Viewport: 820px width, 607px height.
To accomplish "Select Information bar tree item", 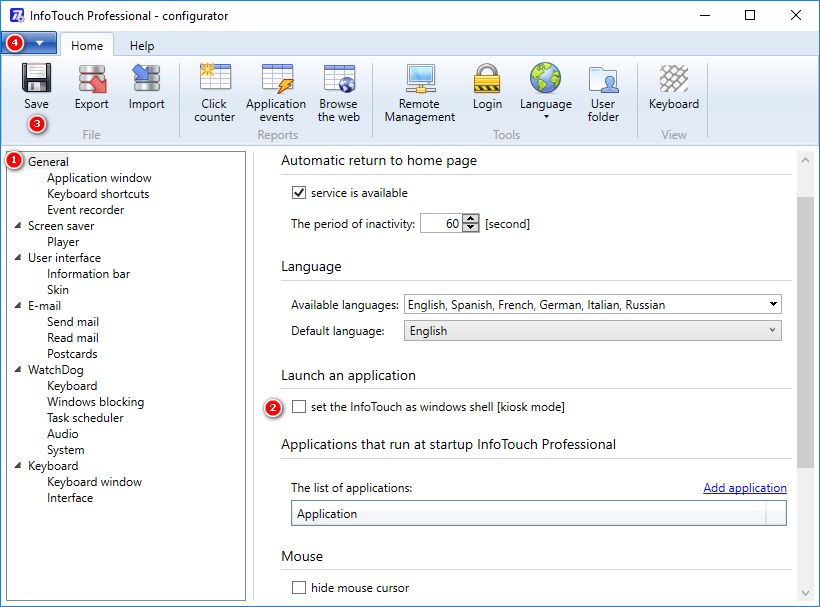I will (x=88, y=274).
